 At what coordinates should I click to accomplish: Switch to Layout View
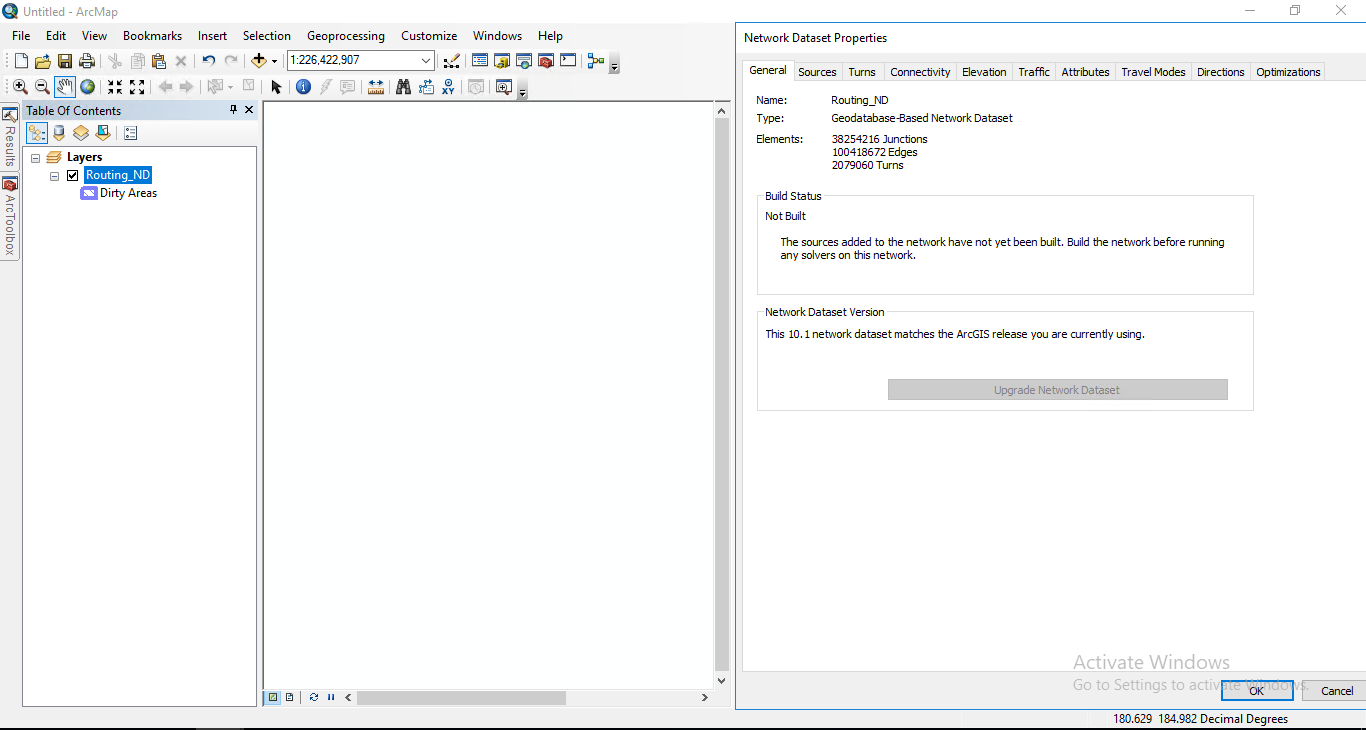(289, 697)
